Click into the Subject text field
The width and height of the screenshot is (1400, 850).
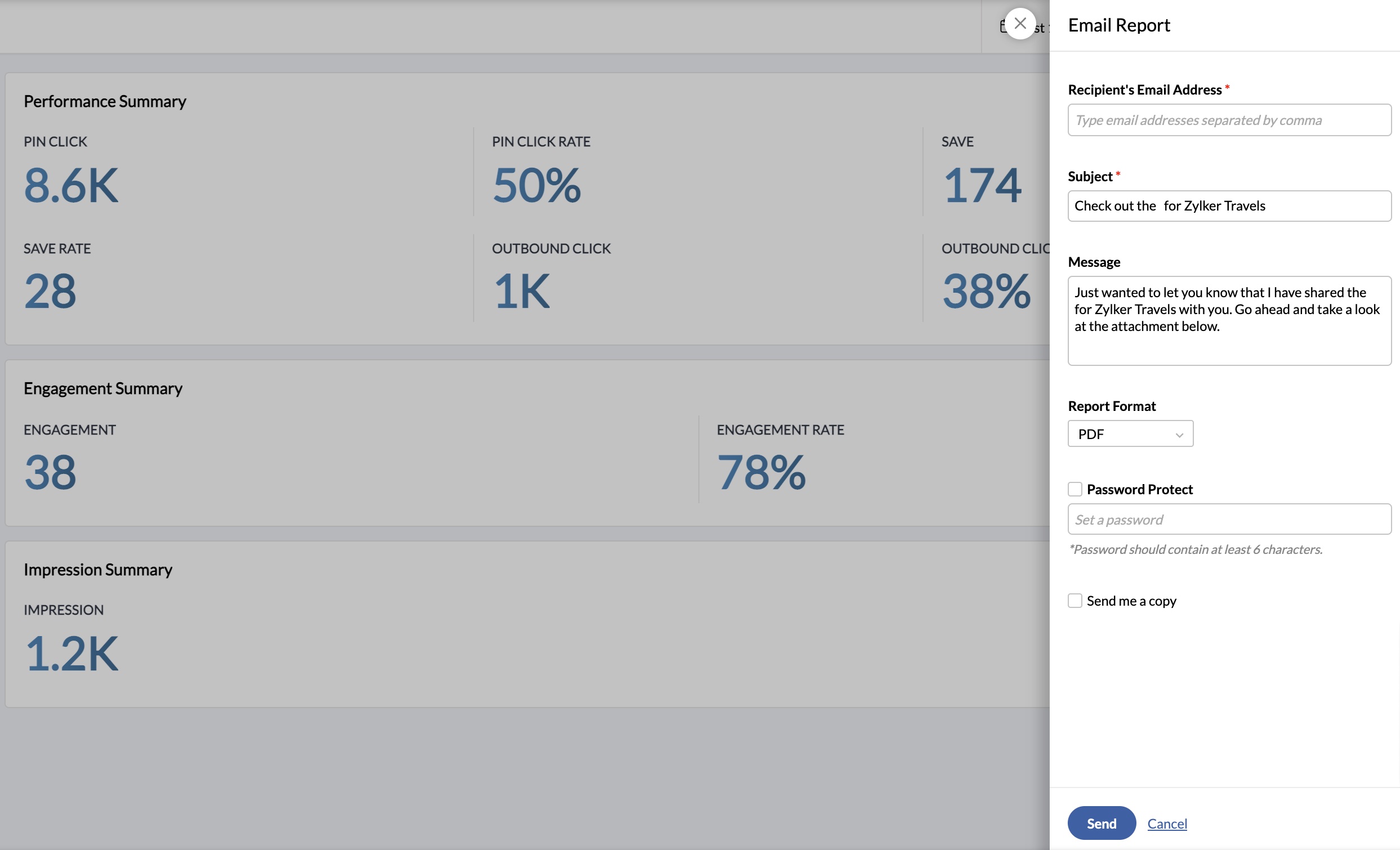tap(1229, 206)
